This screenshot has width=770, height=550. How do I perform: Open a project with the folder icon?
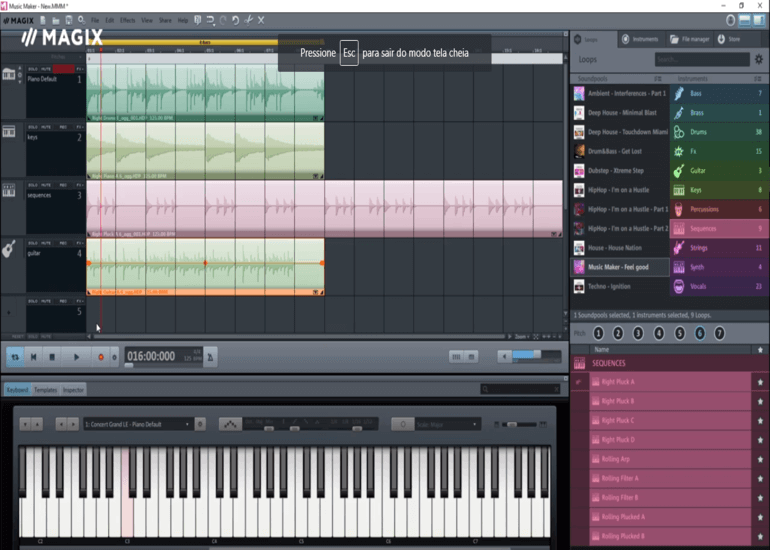[56, 20]
